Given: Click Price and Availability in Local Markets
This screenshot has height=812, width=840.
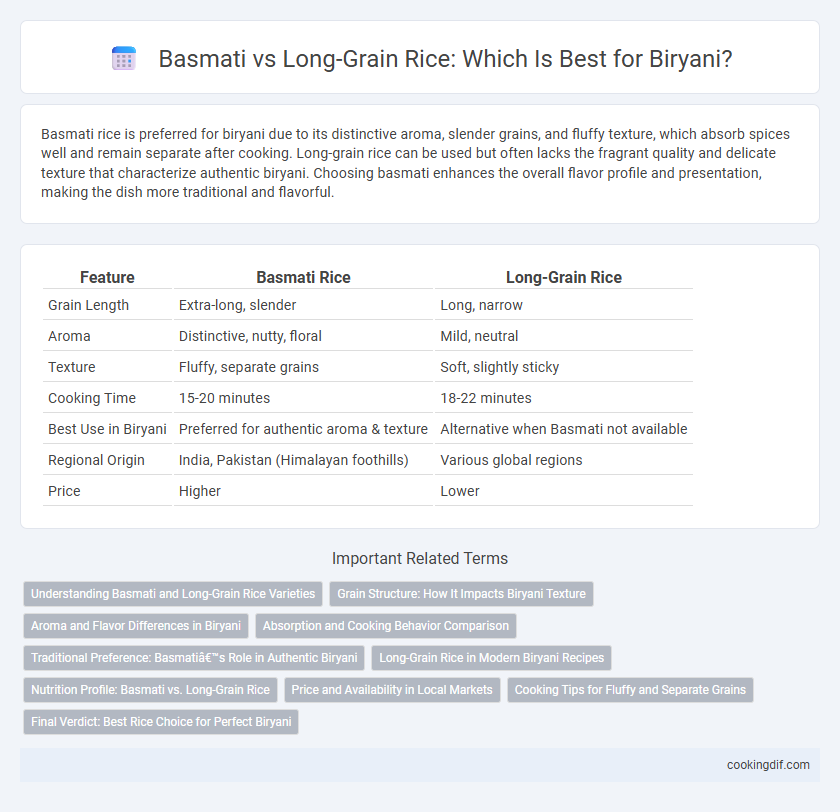Looking at the screenshot, I should click(x=392, y=689).
